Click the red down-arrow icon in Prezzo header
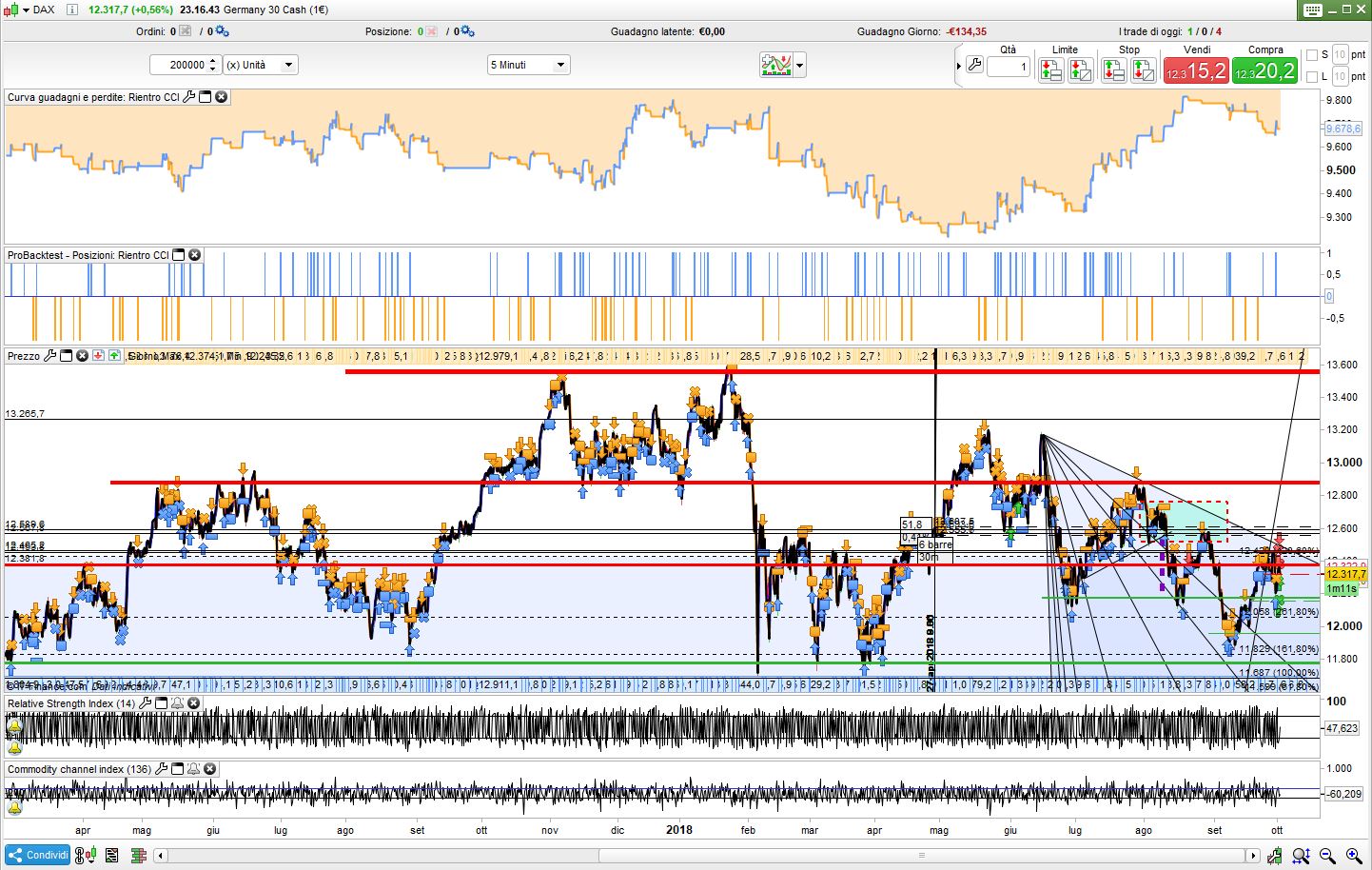 tap(98, 356)
